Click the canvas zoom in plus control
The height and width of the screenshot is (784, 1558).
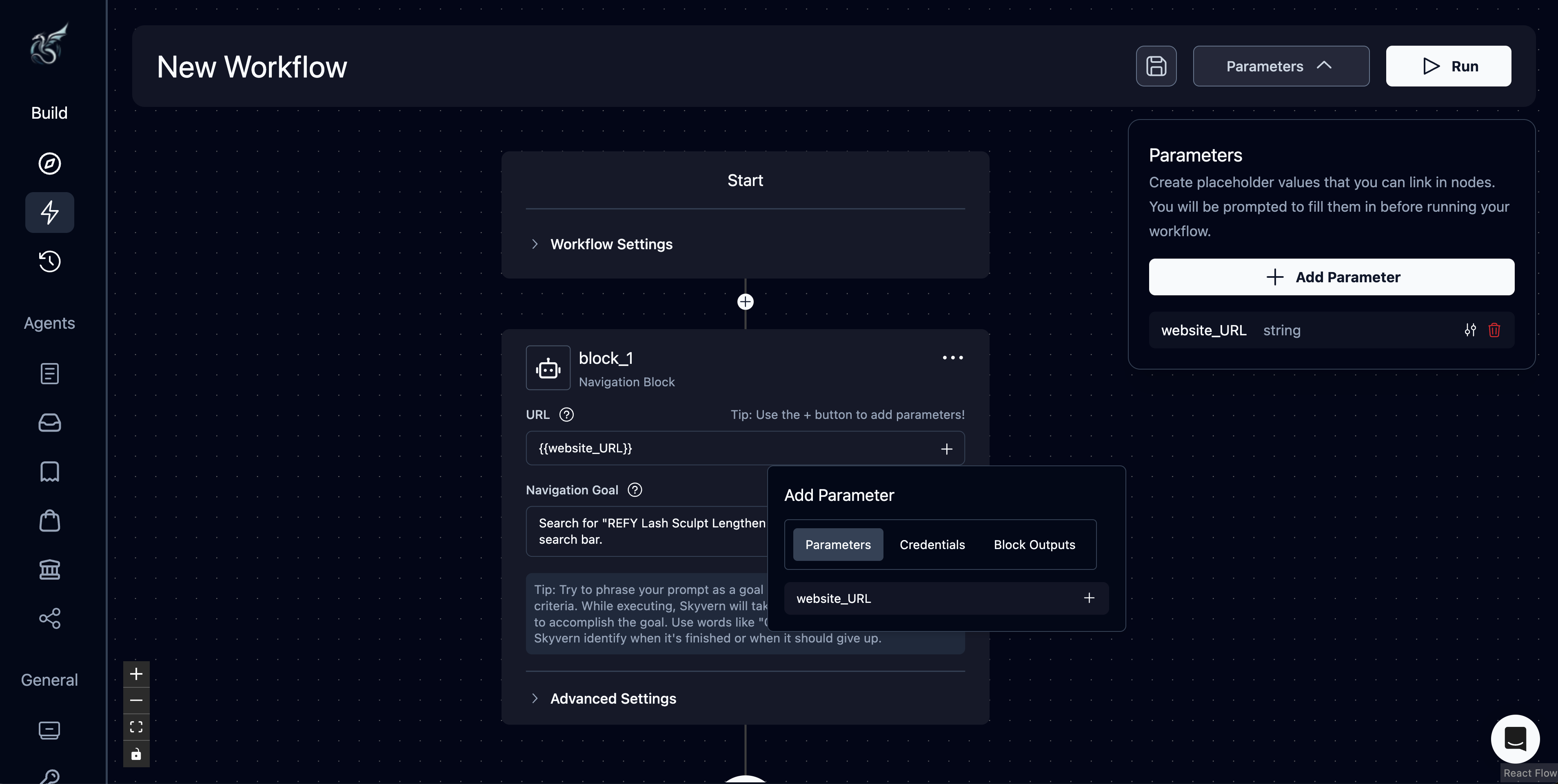pos(136,674)
